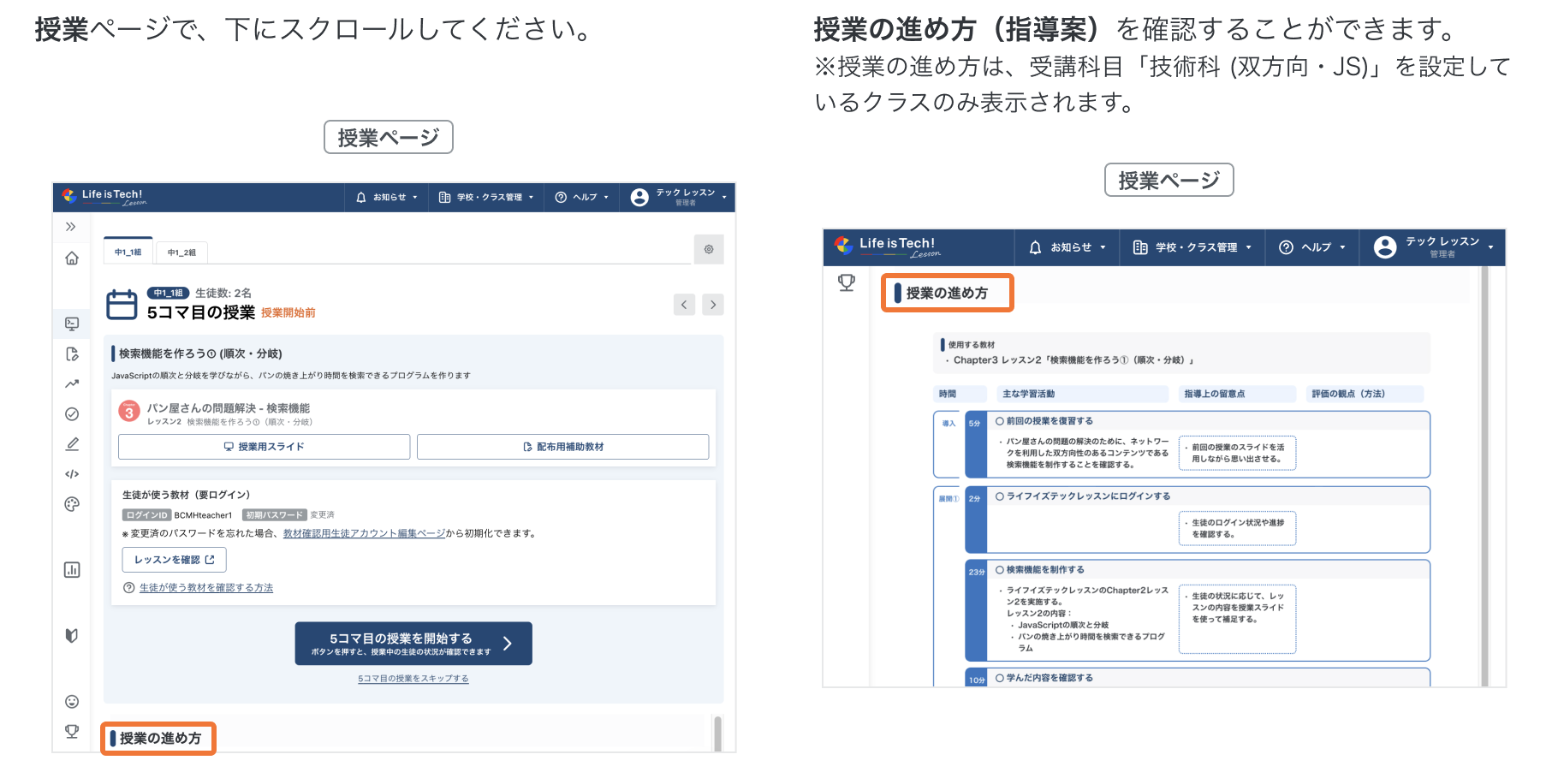Viewport: 1558px width, 784px height.
Task: Open class settings gear icon
Action: click(709, 250)
